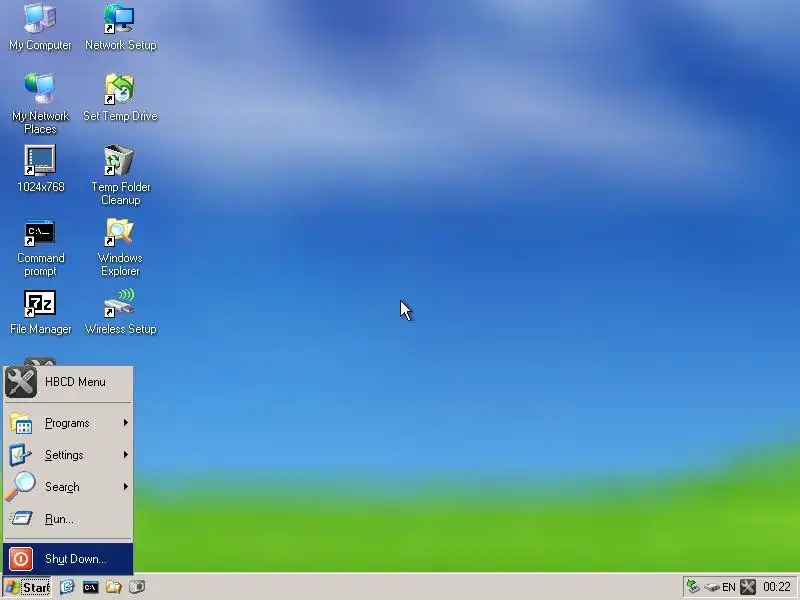Click the EN language indicator

pos(729,587)
